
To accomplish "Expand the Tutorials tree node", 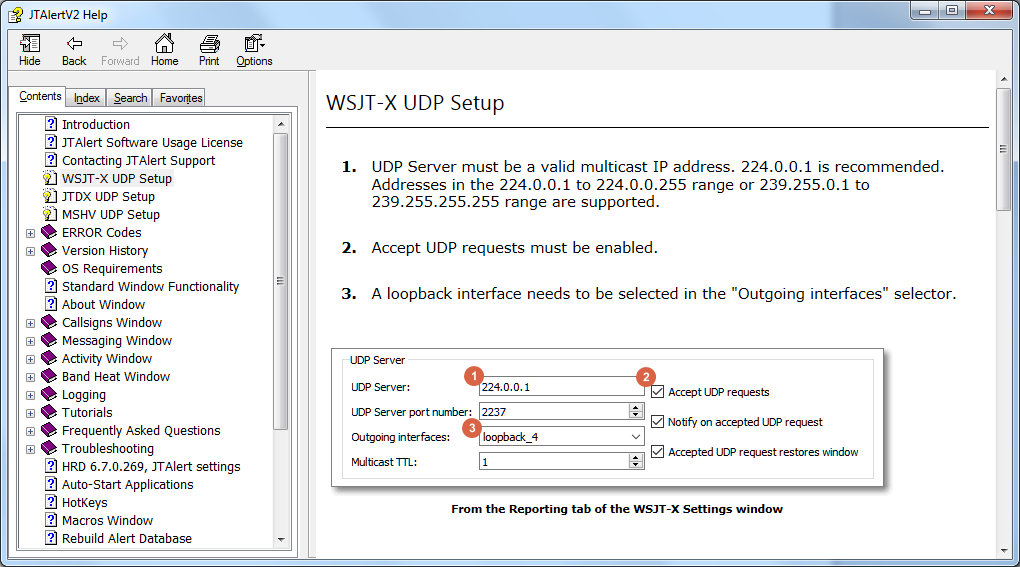I will (x=31, y=413).
